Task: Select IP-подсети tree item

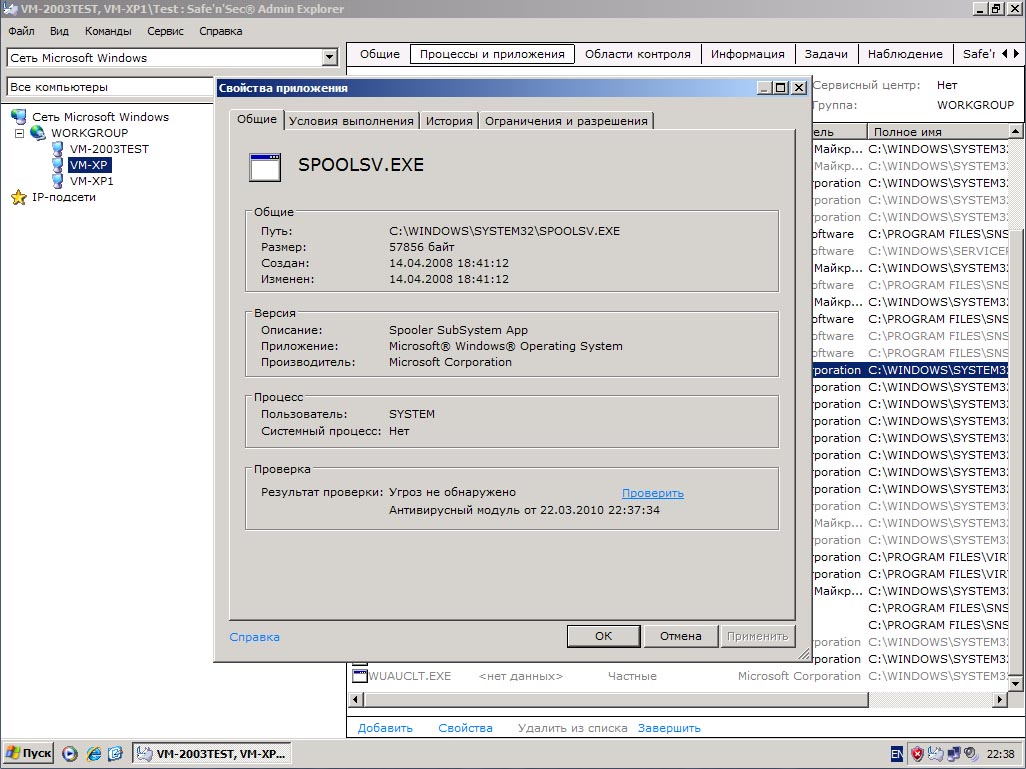Action: [63, 198]
